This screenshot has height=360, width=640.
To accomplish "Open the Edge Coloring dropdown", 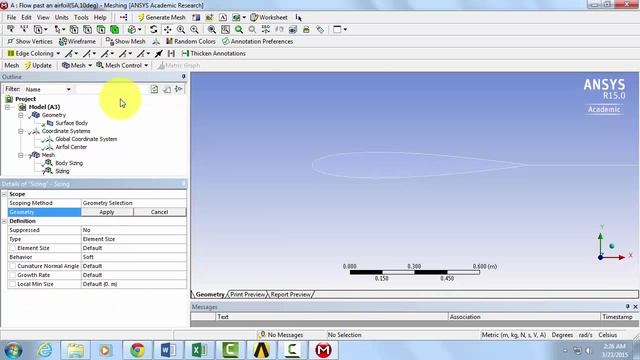I will [x=33, y=53].
